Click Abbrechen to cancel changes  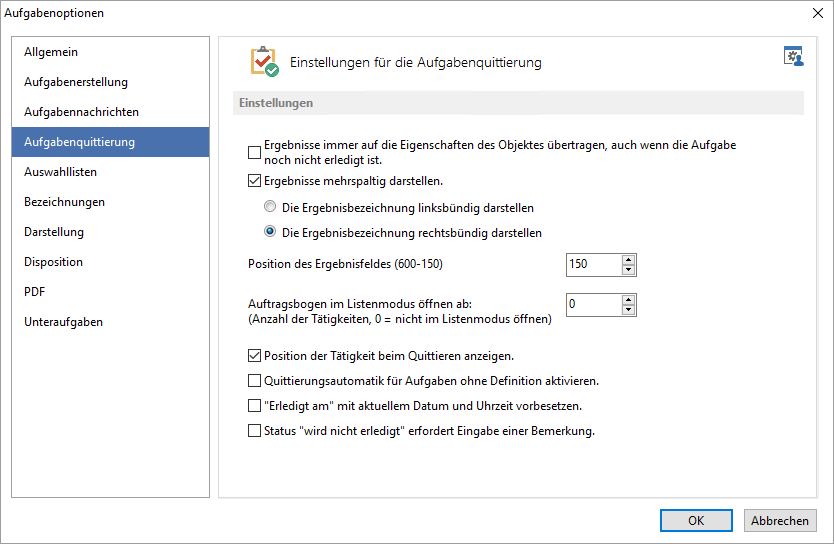click(780, 521)
